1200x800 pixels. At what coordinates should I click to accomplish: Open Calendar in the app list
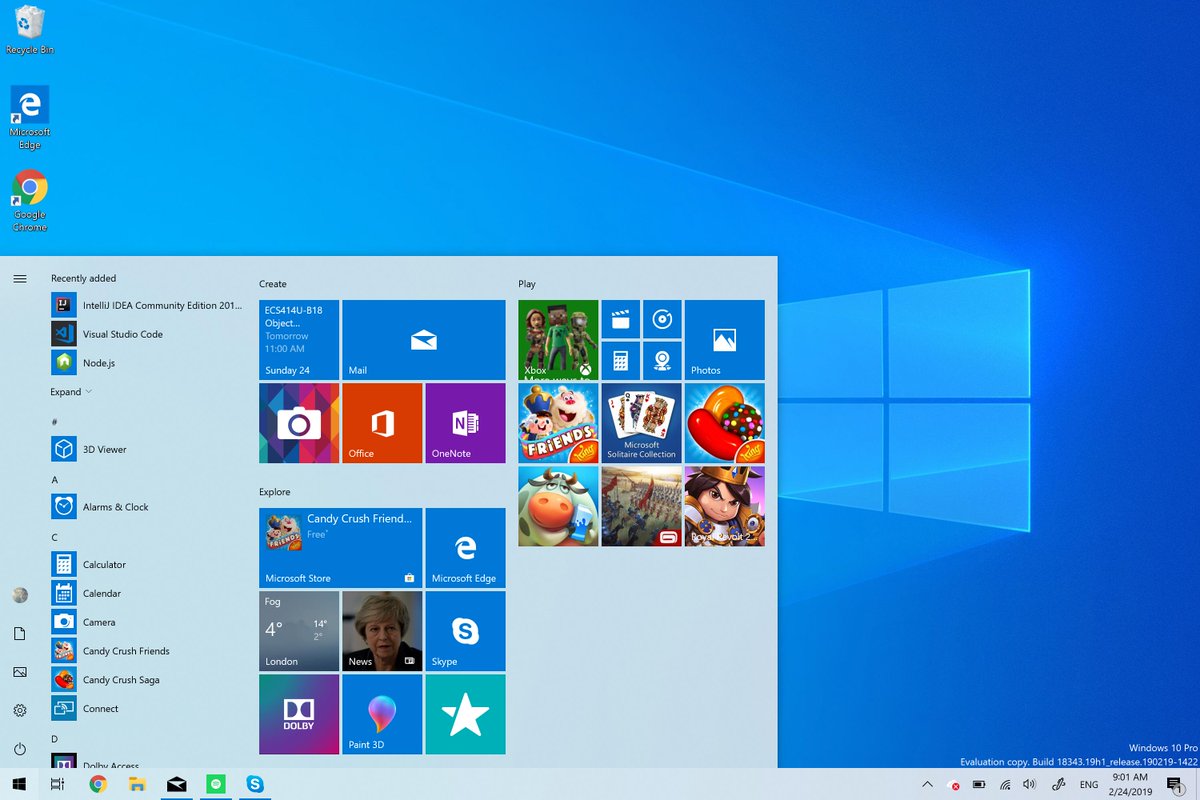147,593
